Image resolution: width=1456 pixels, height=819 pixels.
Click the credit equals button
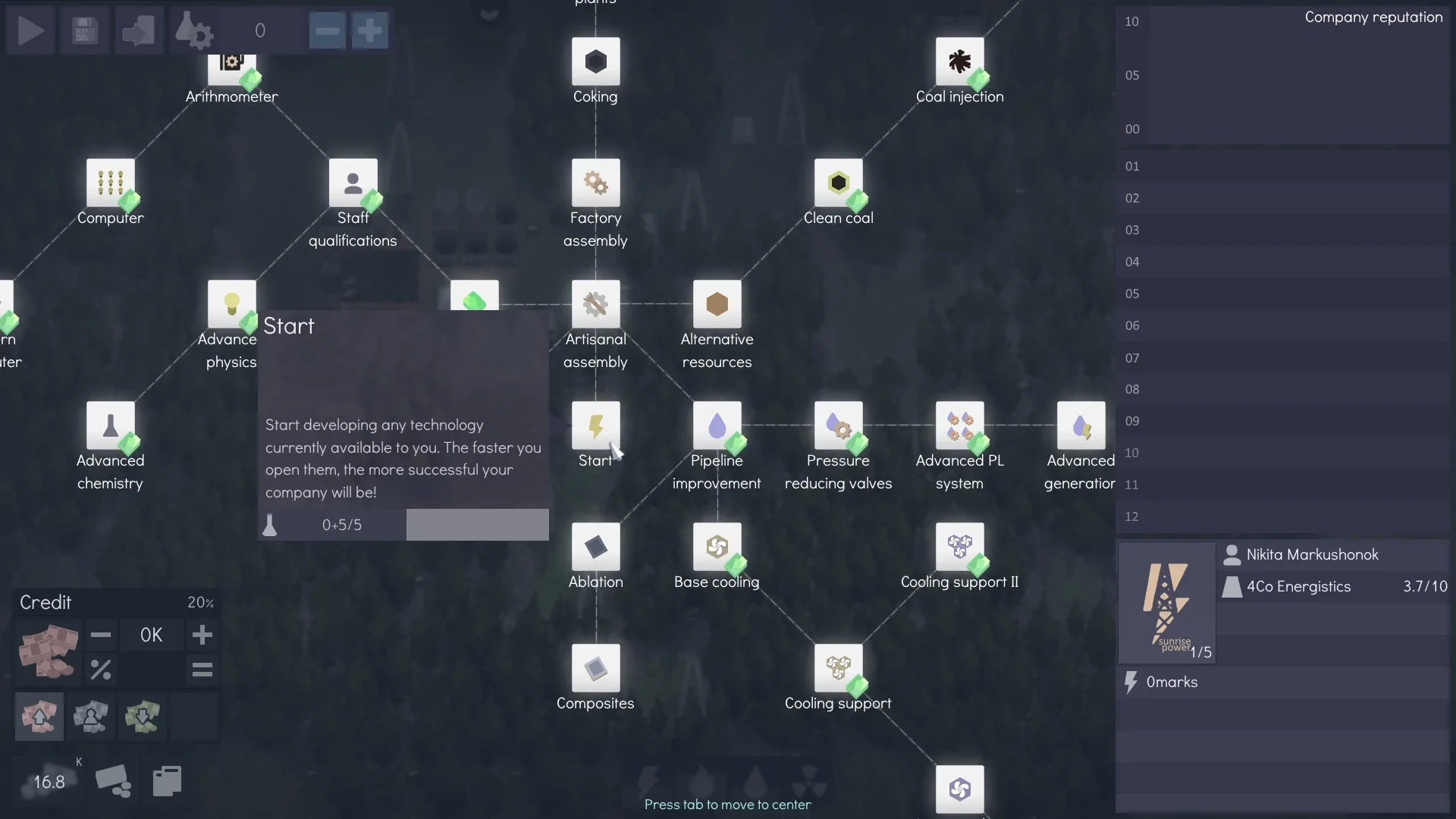pyautogui.click(x=202, y=670)
